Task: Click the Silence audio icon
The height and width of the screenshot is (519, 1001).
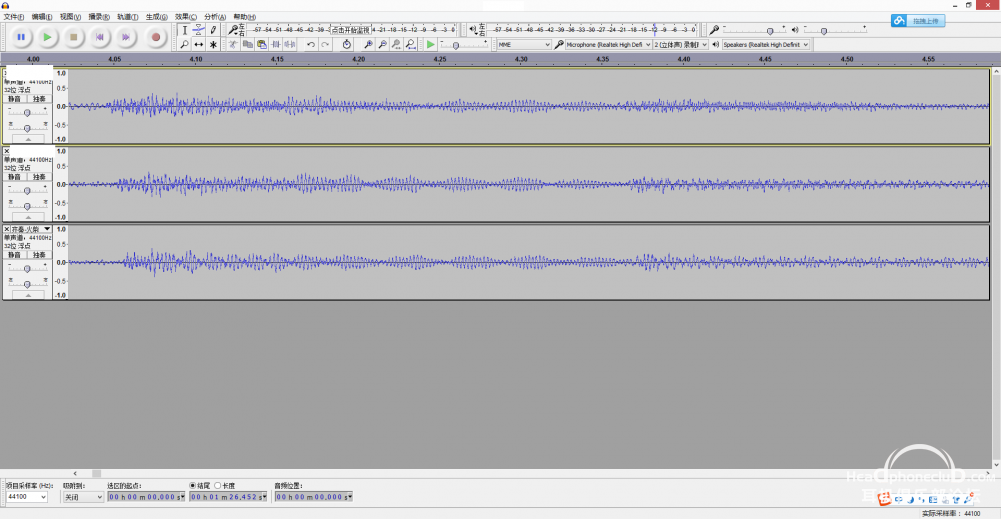Action: point(290,45)
